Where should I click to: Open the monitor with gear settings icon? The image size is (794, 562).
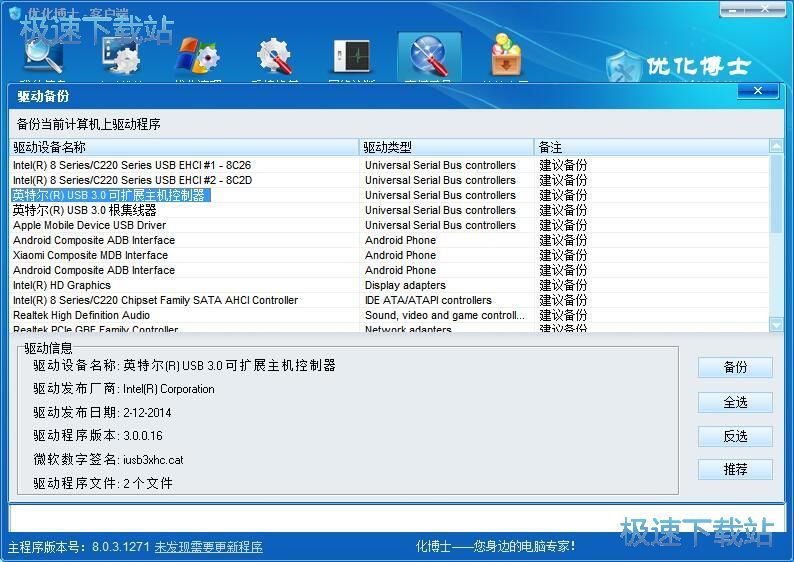click(x=121, y=57)
